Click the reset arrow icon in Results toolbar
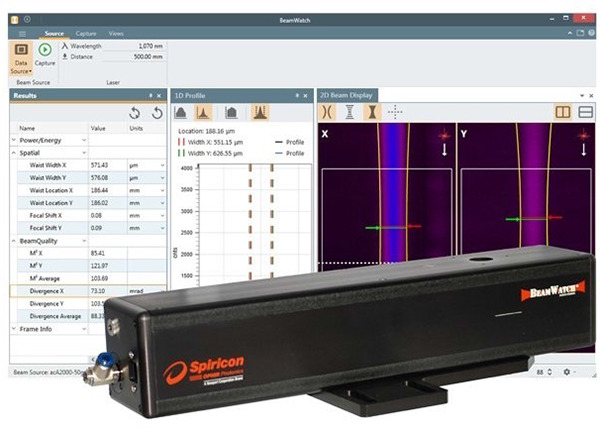The width and height of the screenshot is (600, 432). click(x=157, y=113)
